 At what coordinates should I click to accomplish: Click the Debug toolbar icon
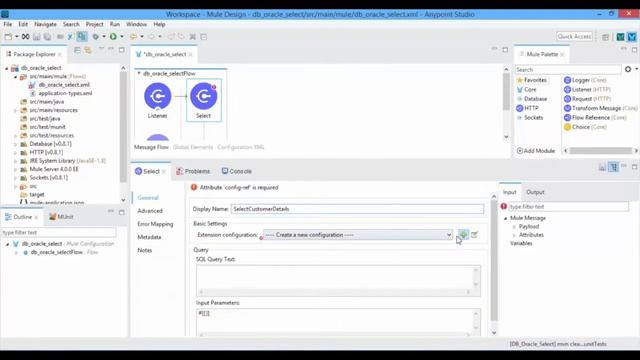[96, 37]
